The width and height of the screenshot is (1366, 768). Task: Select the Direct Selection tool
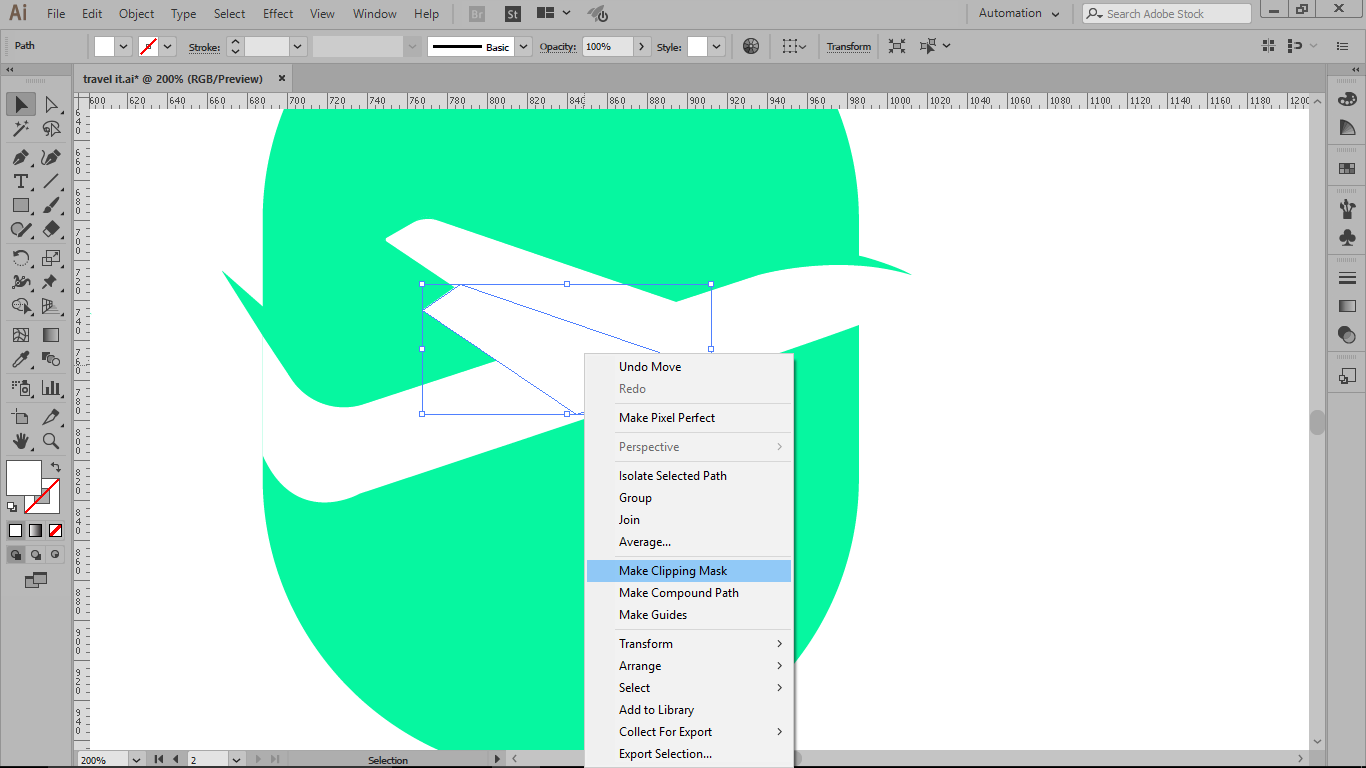pos(50,104)
